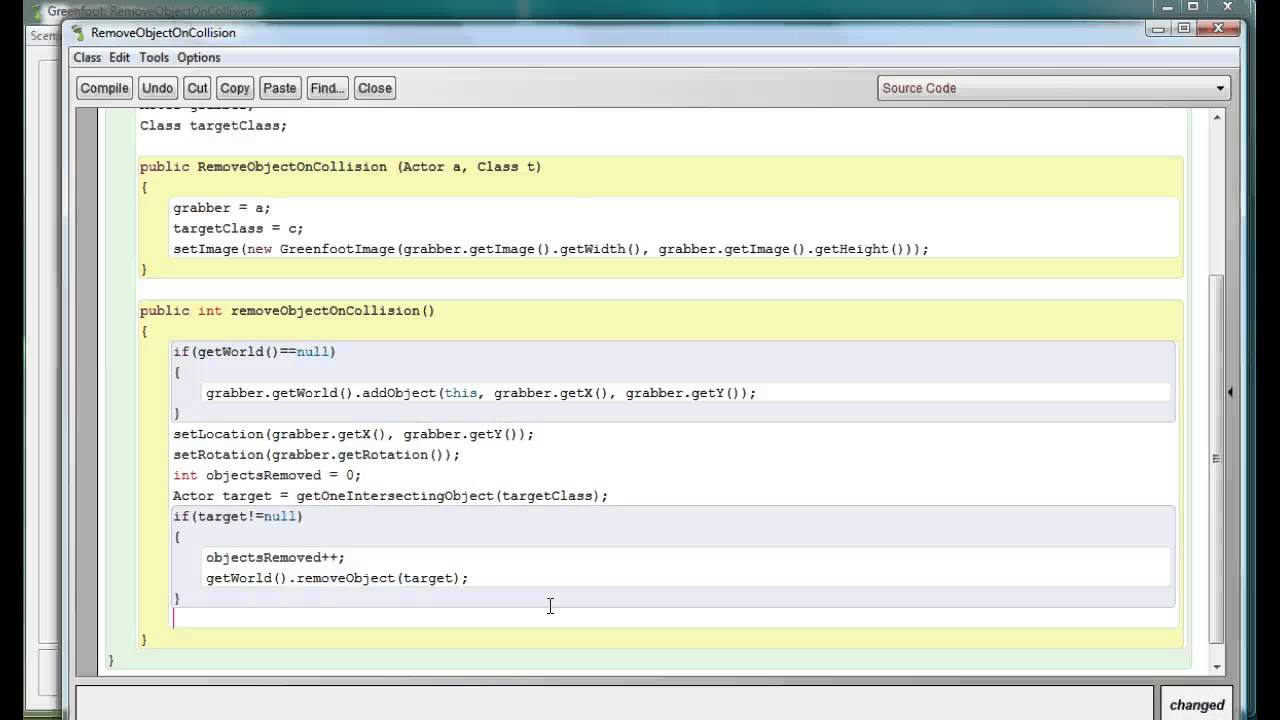Image resolution: width=1280 pixels, height=720 pixels.
Task: Open the Source Code view dropdown
Action: pos(1054,88)
